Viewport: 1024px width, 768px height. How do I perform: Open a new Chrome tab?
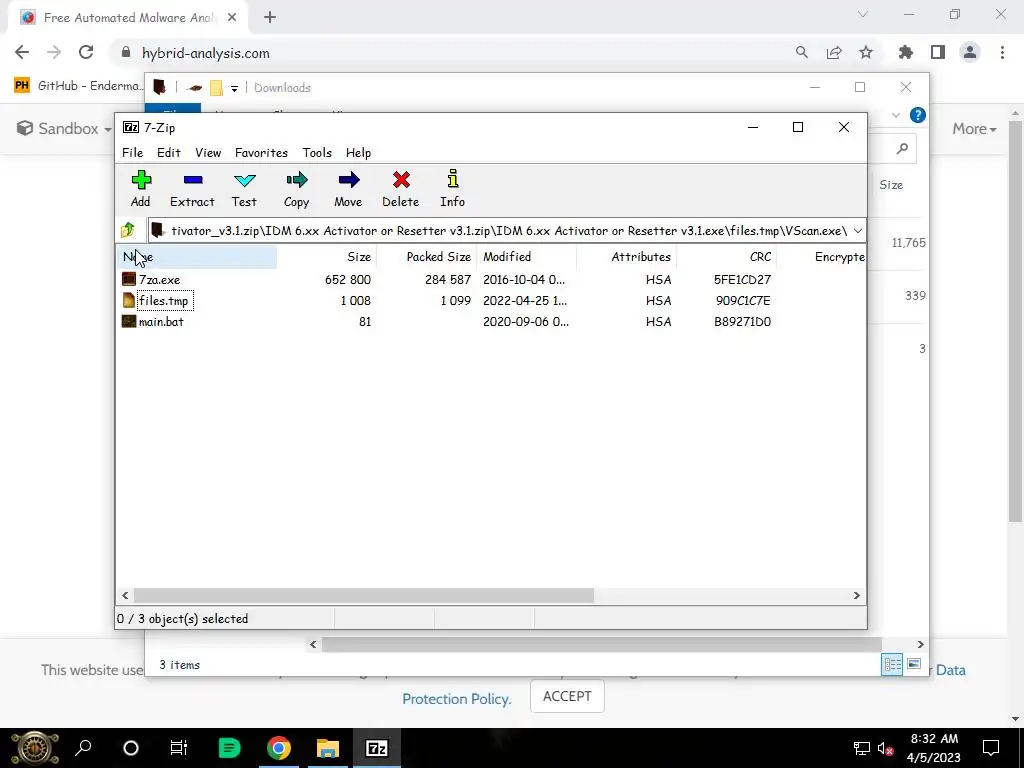pyautogui.click(x=270, y=18)
